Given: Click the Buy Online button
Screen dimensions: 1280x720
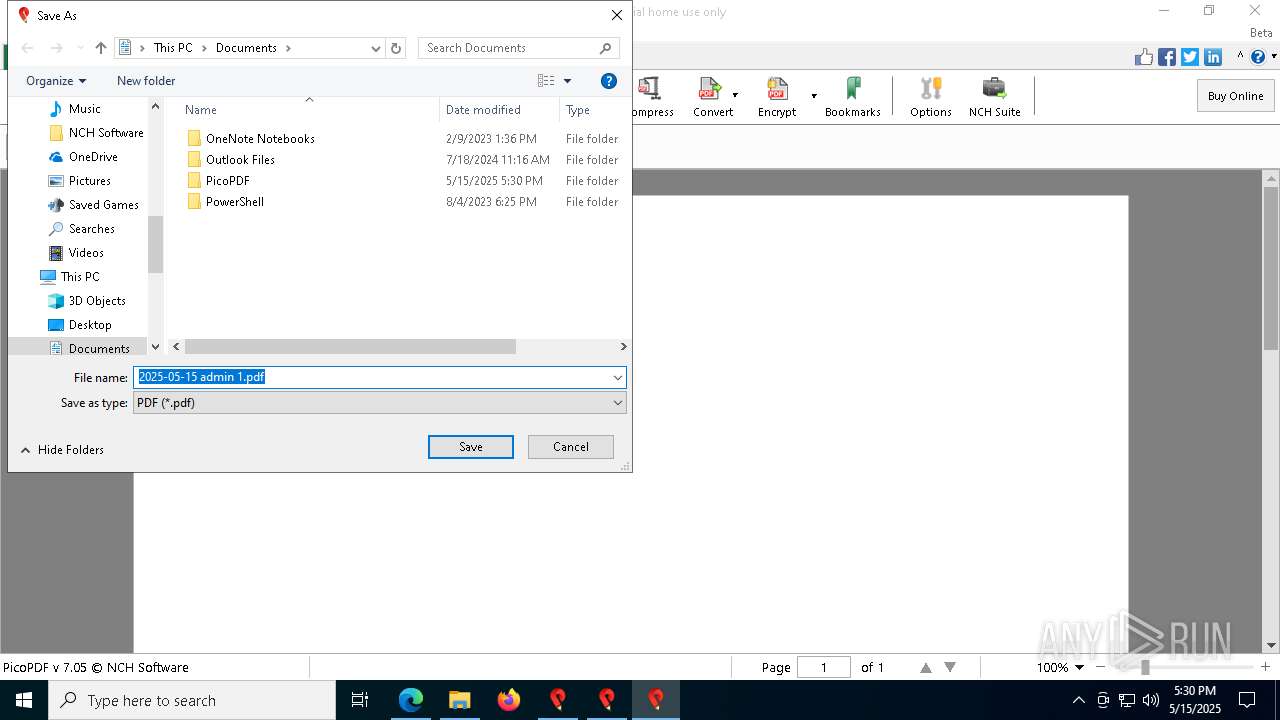Looking at the screenshot, I should (1235, 96).
